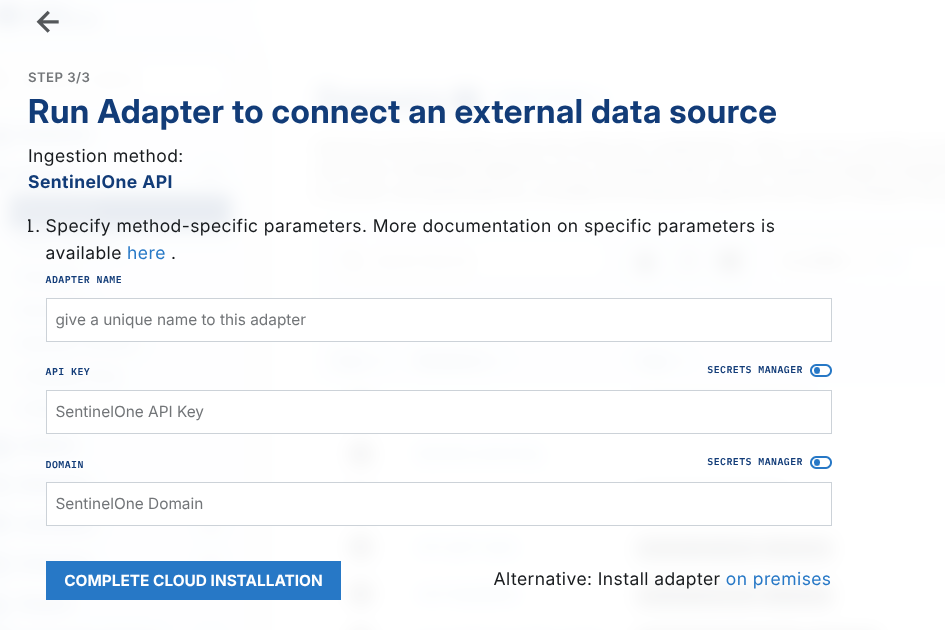This screenshot has height=630, width=945.
Task: Click the API KEY field label
Action: click(x=68, y=372)
